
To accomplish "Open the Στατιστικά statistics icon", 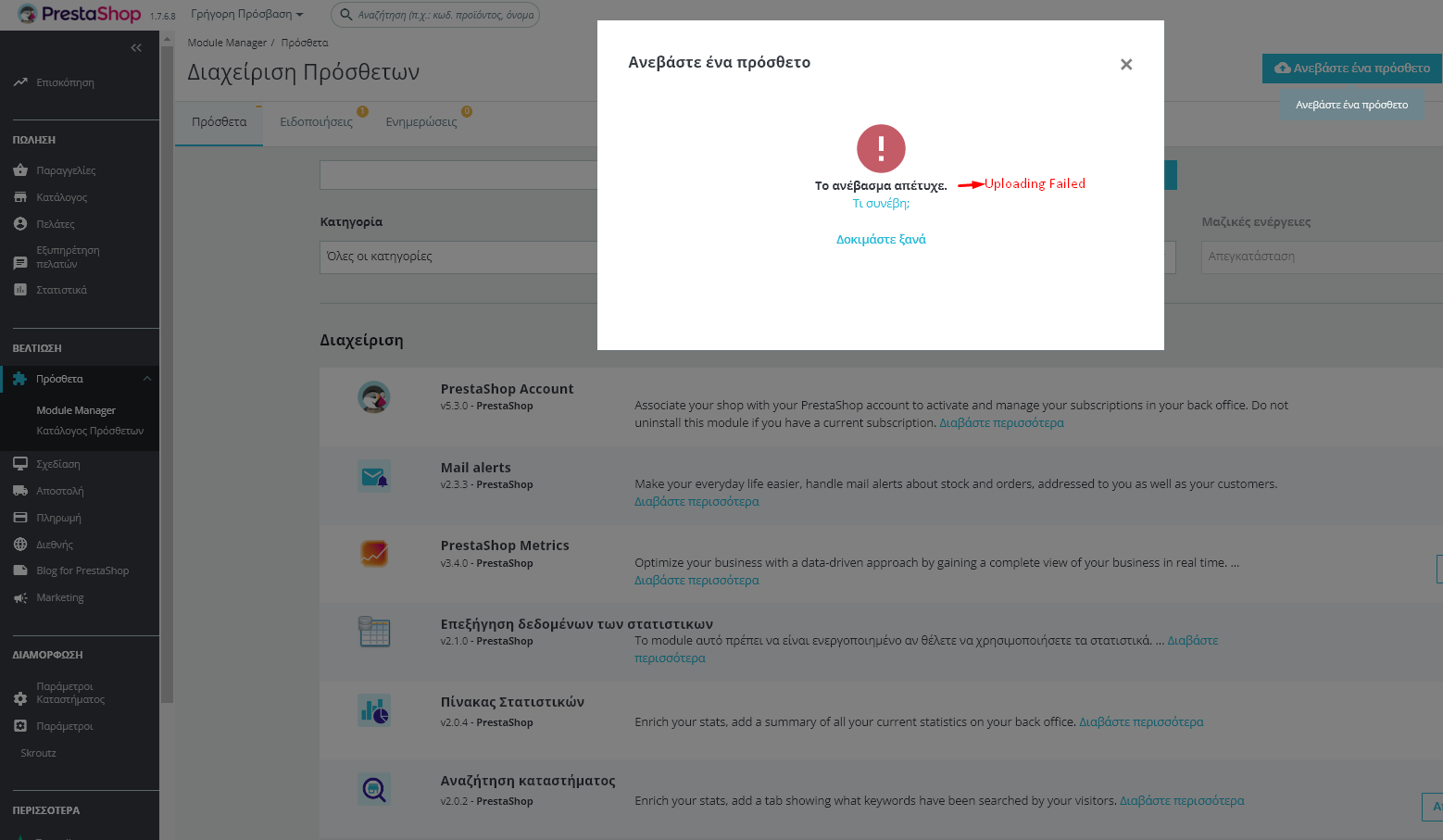I will click(x=21, y=289).
